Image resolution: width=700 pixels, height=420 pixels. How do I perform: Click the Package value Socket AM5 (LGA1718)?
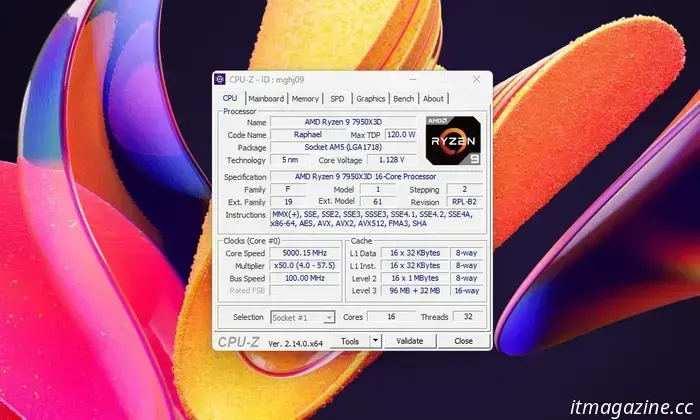pyautogui.click(x=343, y=147)
